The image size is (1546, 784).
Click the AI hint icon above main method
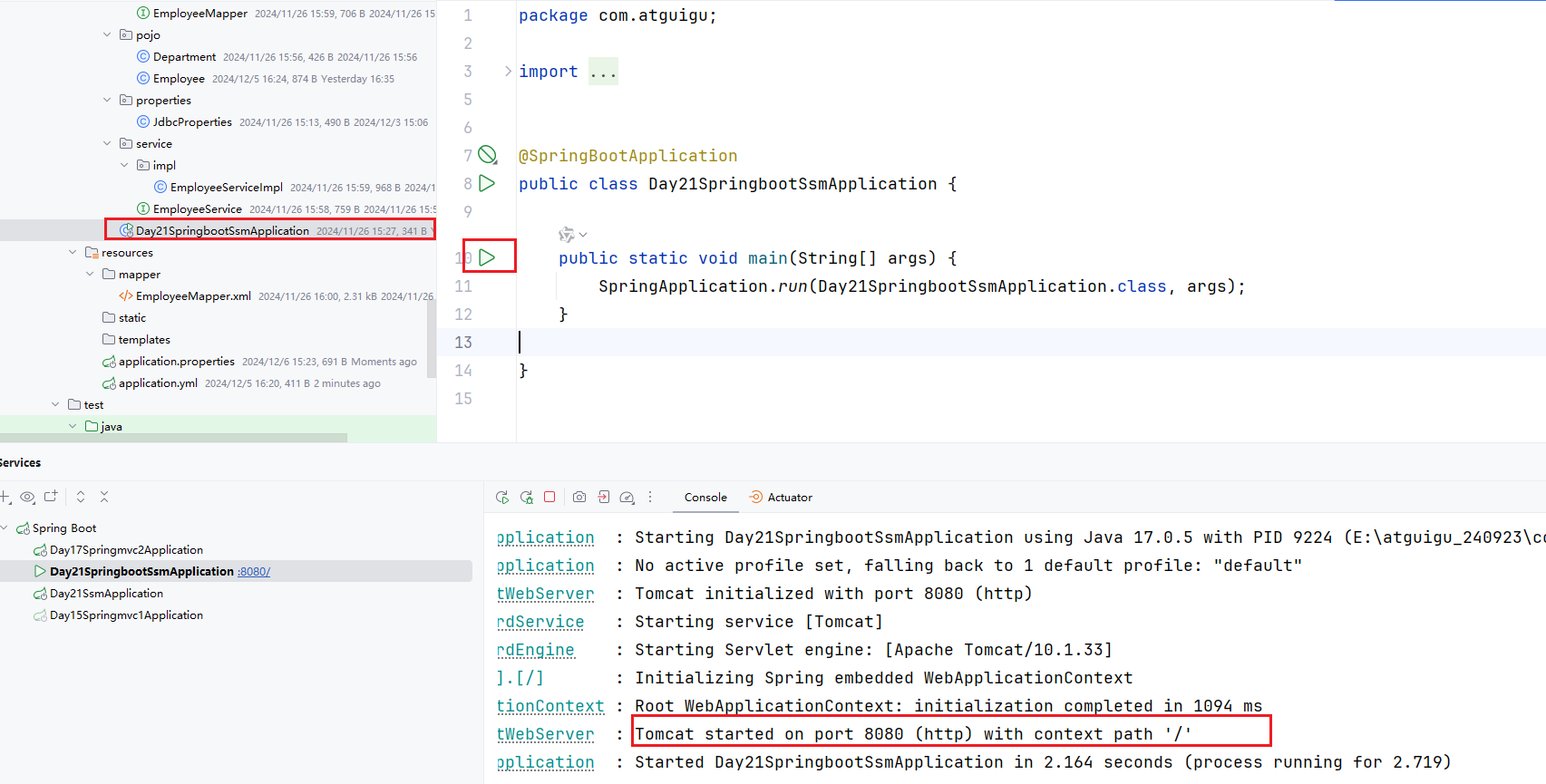[x=567, y=235]
